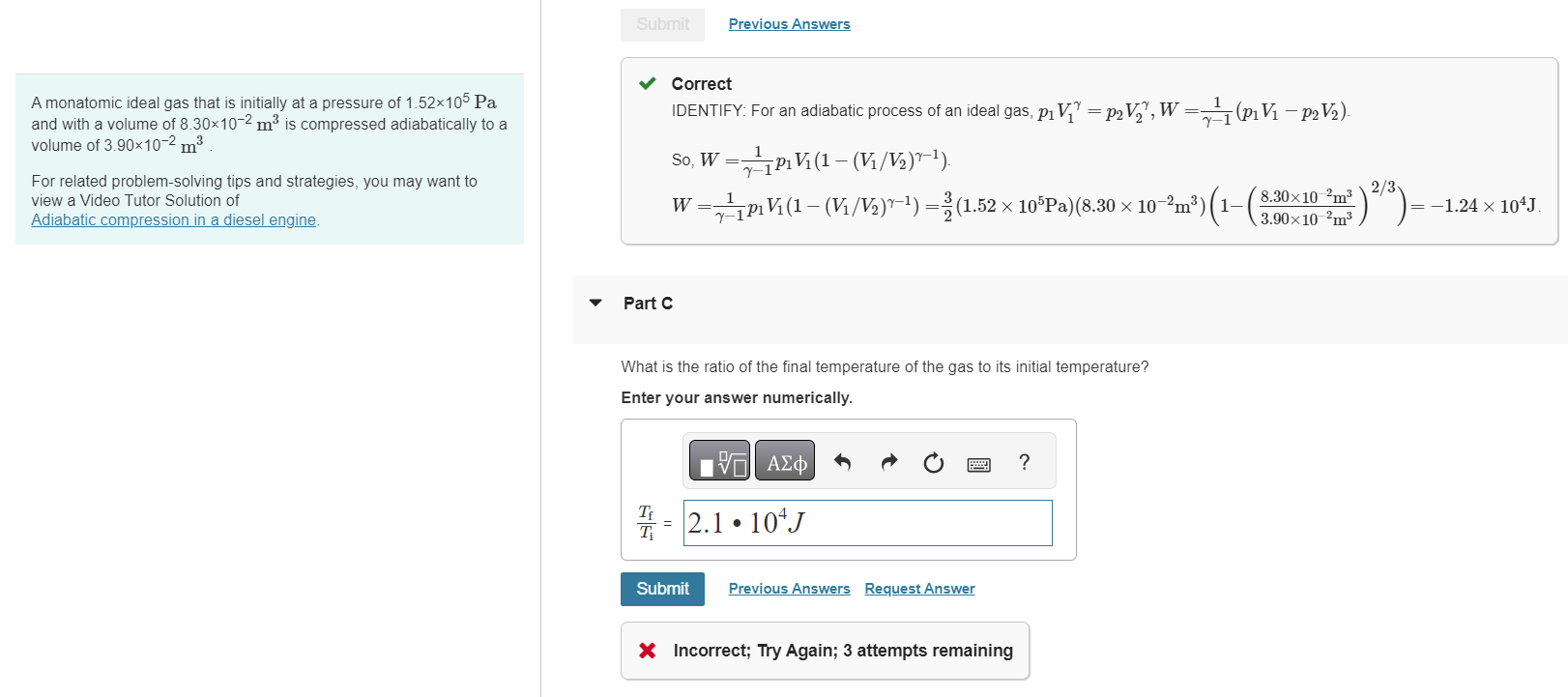Click inside the numeric answer field
Viewport: 1568px width, 697px height.
pos(867,523)
